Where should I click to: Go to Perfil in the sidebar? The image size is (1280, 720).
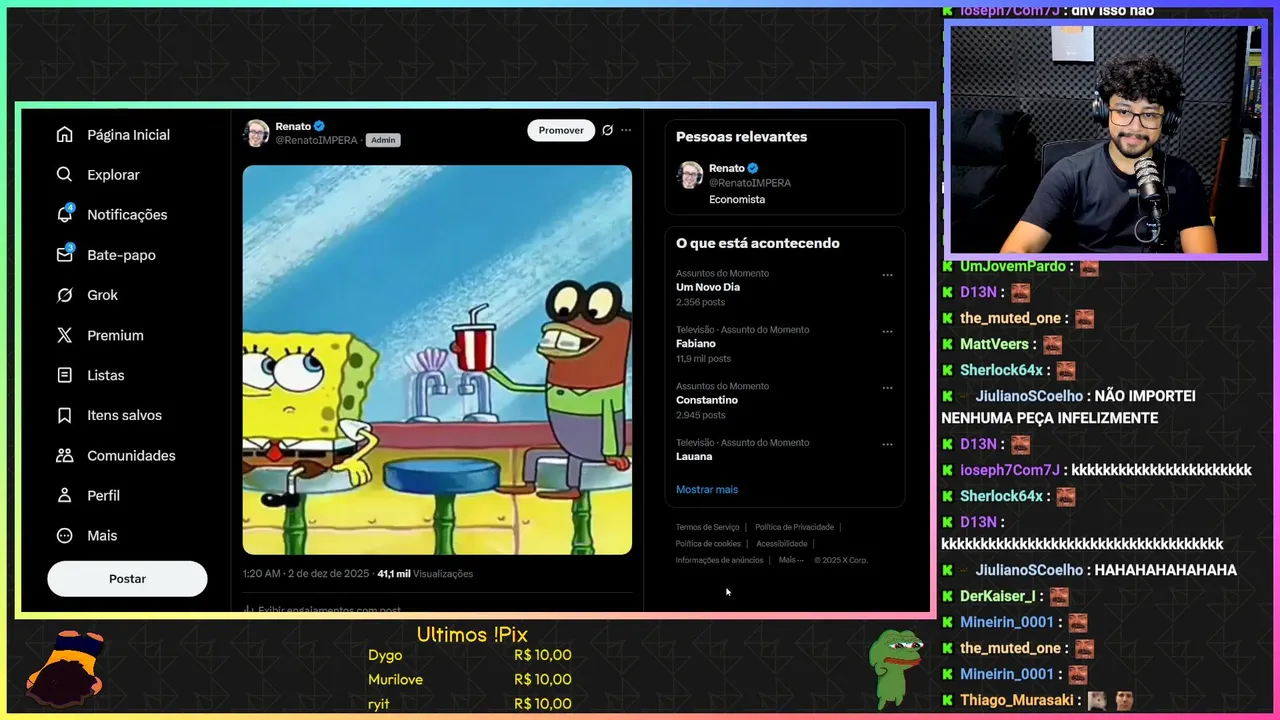[x=88, y=495]
